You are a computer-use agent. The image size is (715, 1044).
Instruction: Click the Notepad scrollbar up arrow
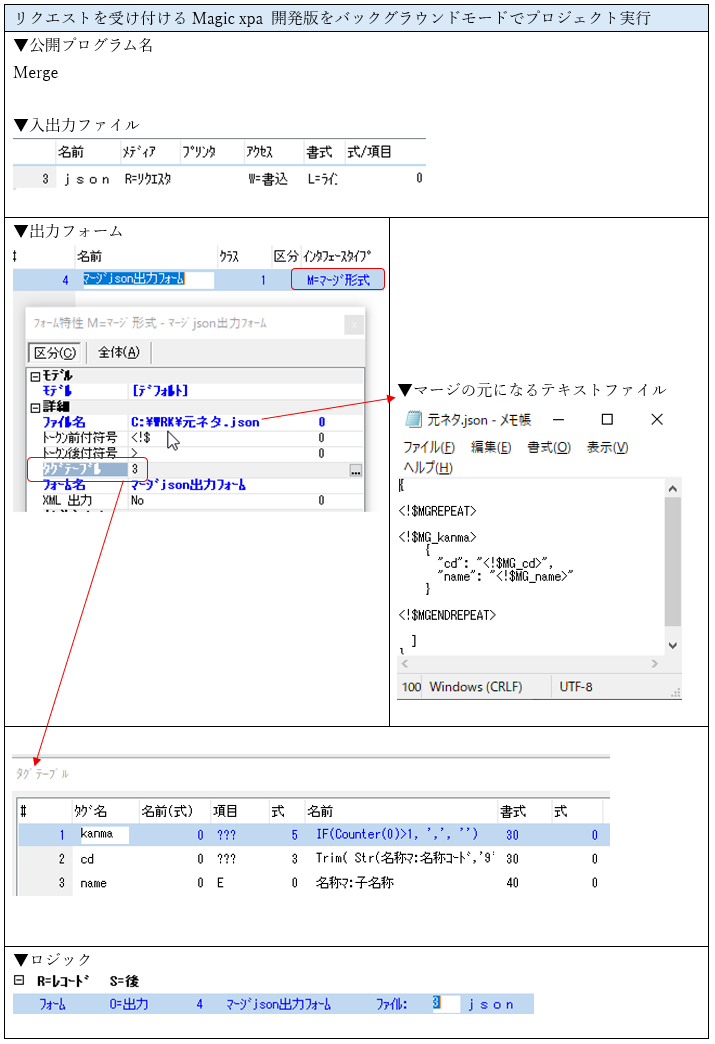[673, 488]
